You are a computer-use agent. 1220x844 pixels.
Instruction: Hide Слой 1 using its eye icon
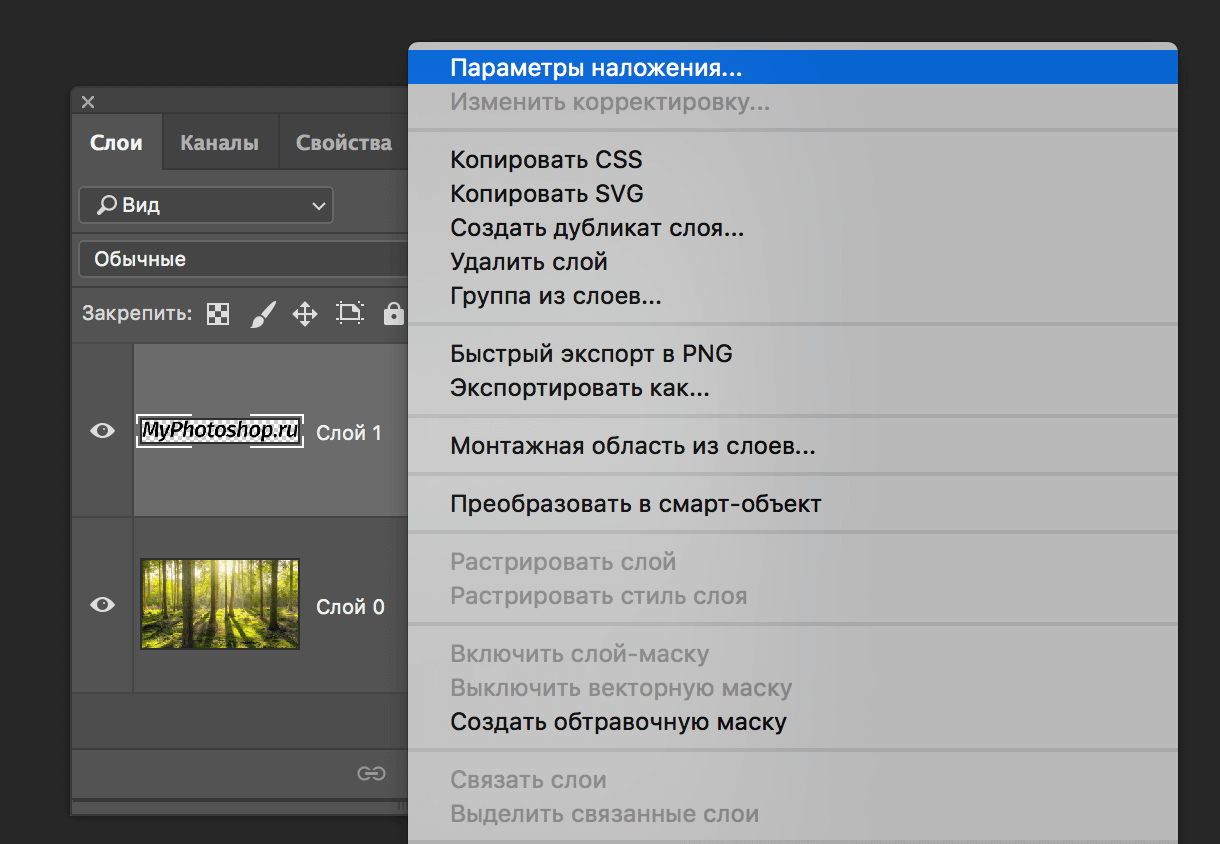point(102,431)
